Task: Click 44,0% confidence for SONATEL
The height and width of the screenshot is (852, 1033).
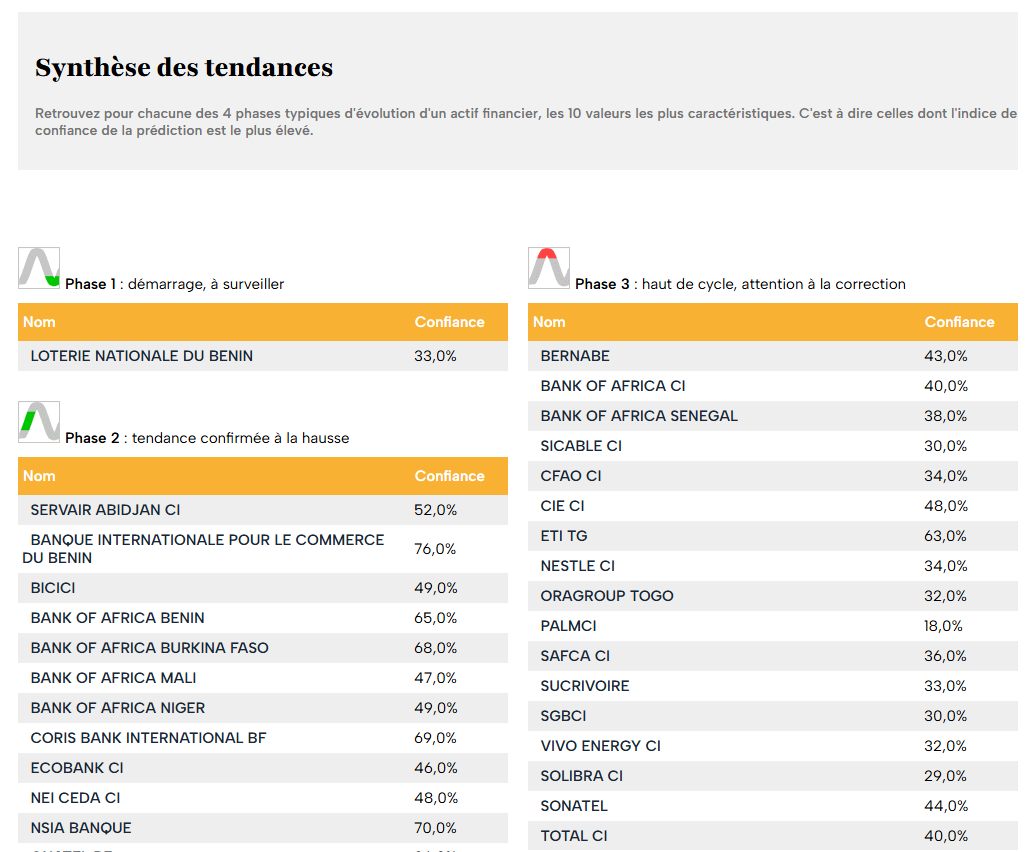Action: pyautogui.click(x=945, y=806)
